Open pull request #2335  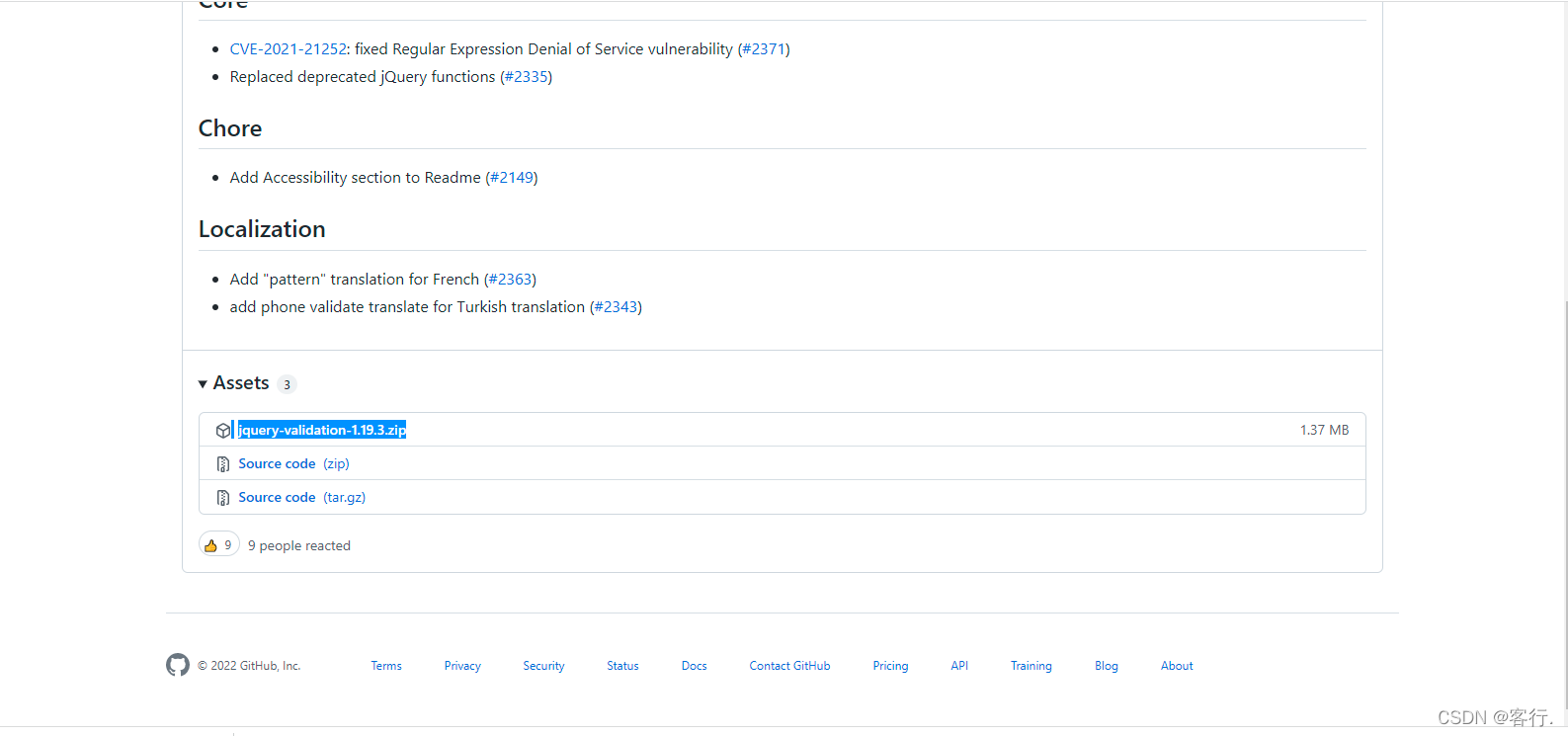click(526, 77)
